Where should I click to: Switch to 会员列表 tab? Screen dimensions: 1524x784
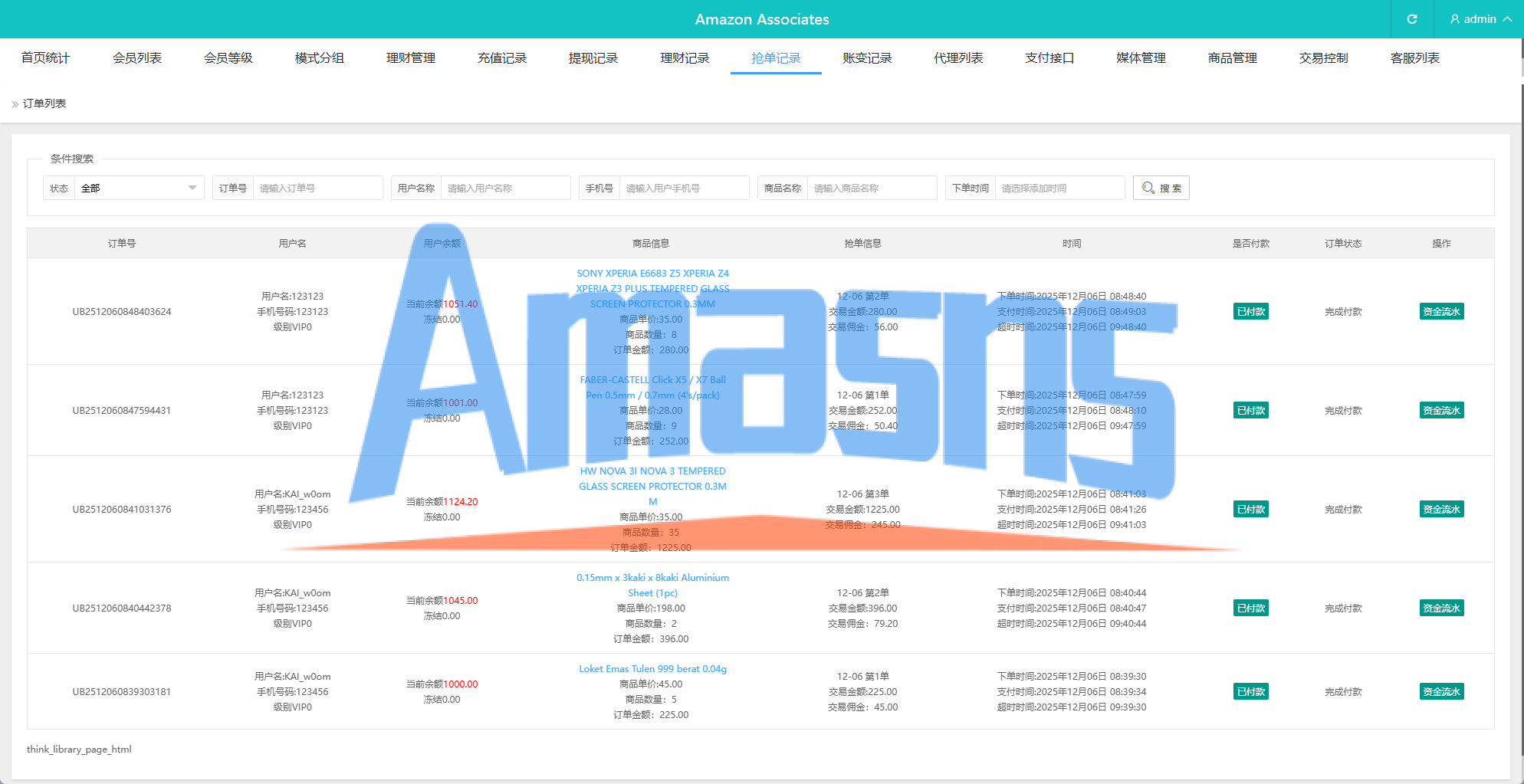click(137, 58)
